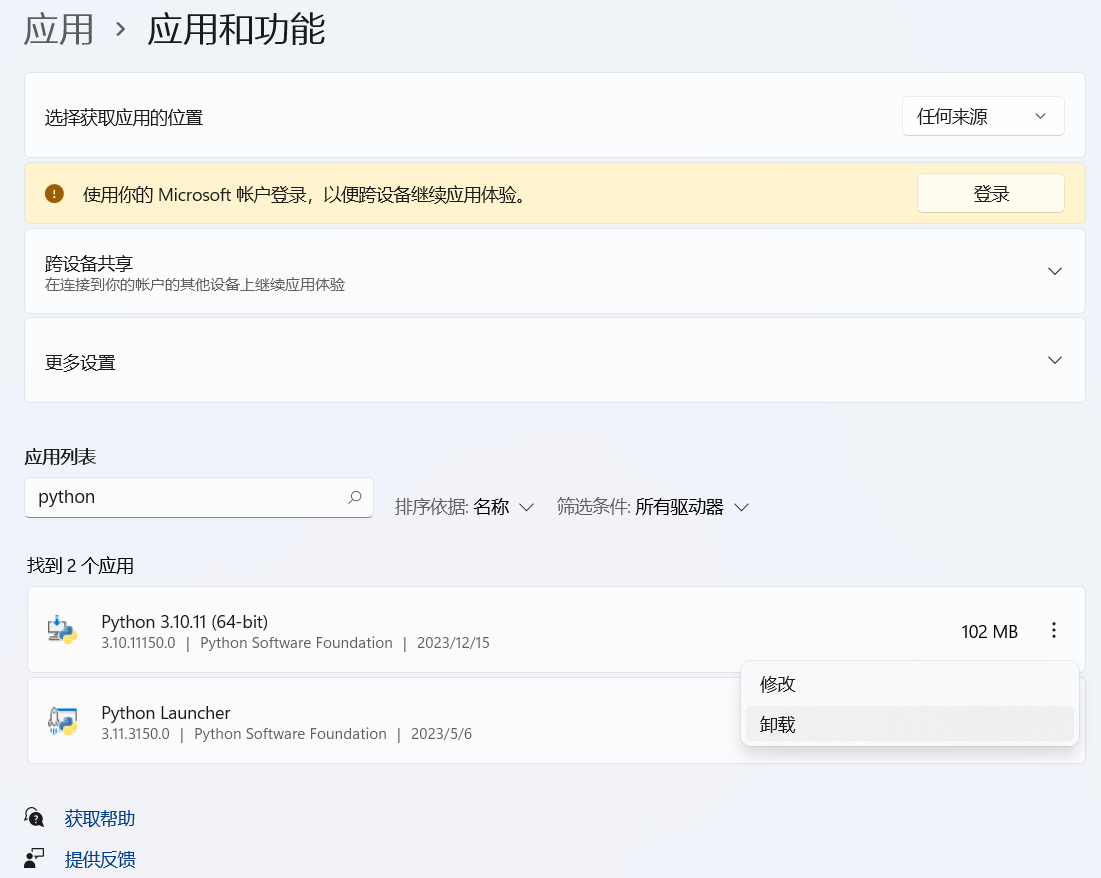This screenshot has width=1101, height=878.
Task: Click the install date 2023/12/15
Action: coord(453,643)
